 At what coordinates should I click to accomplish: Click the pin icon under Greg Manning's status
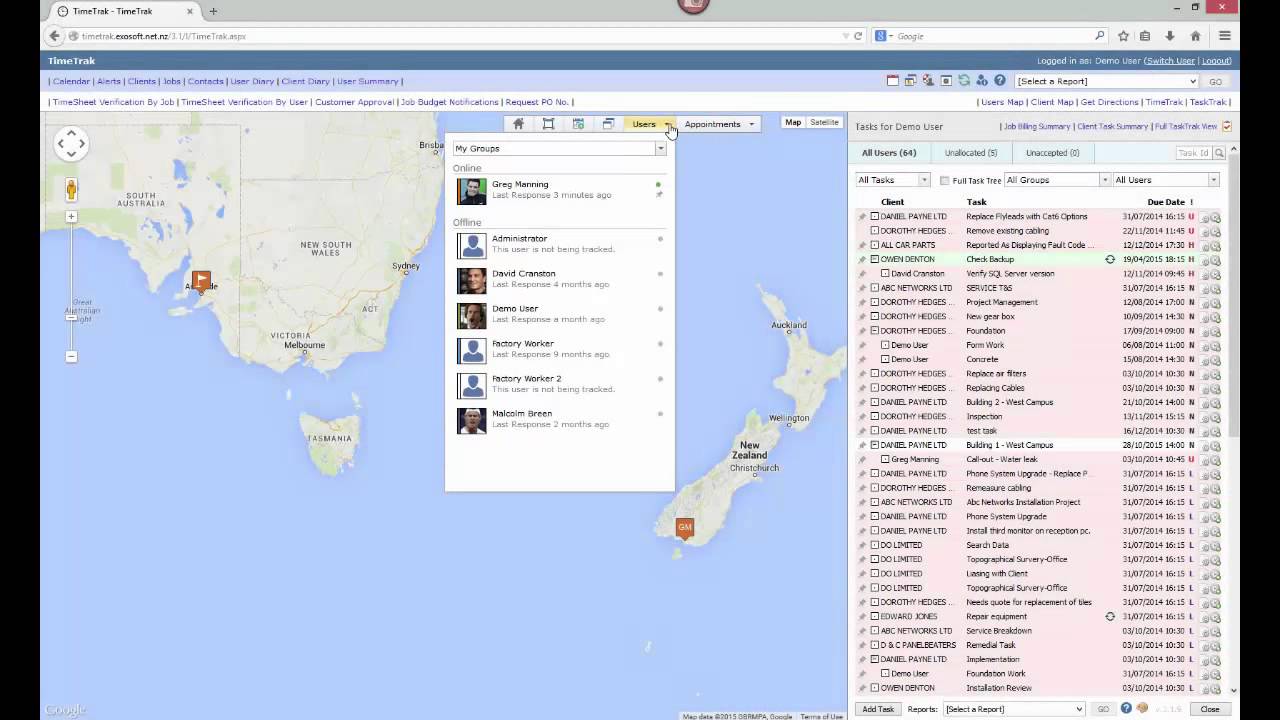(658, 195)
